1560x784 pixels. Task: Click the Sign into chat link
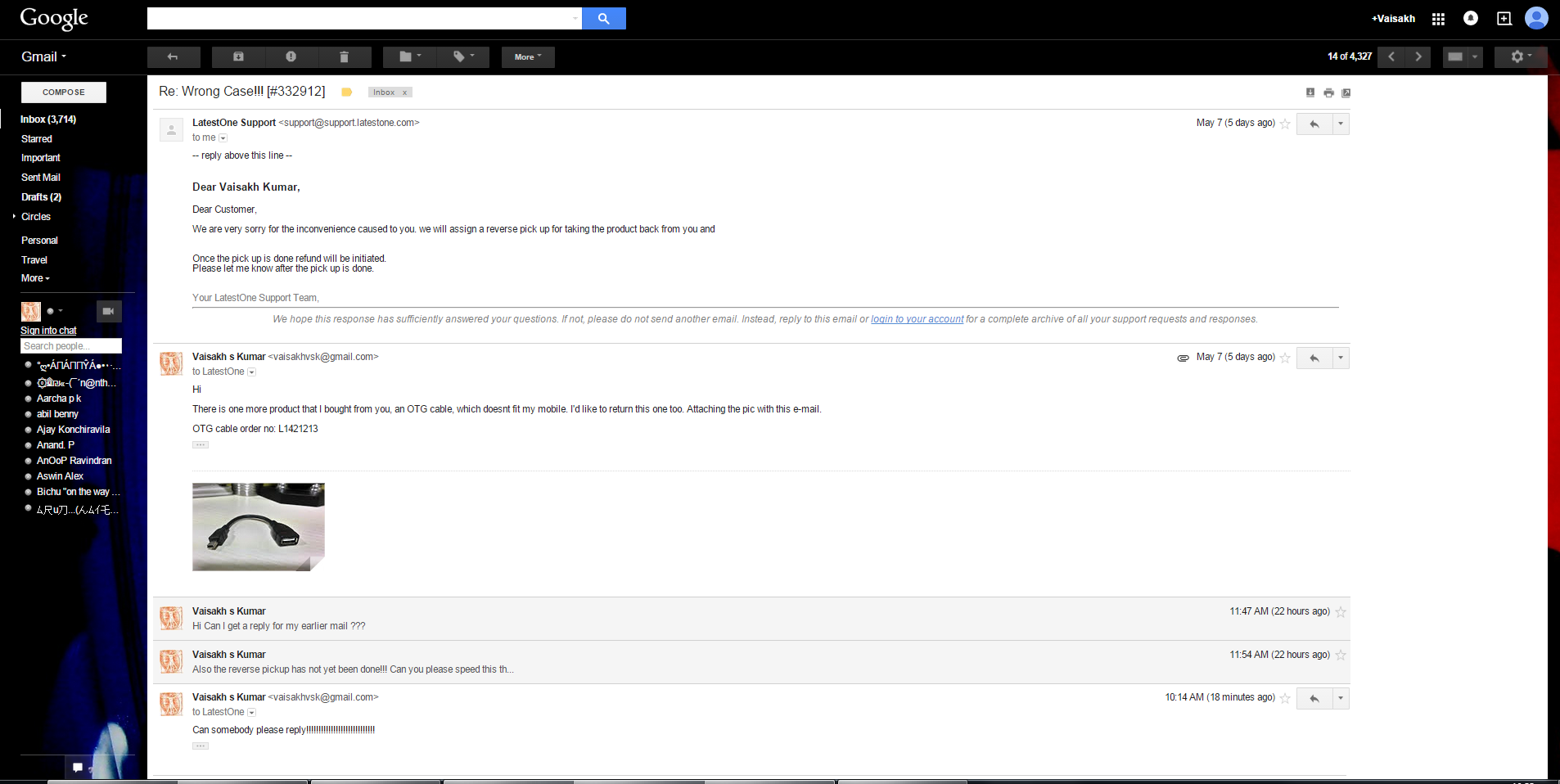click(x=48, y=331)
